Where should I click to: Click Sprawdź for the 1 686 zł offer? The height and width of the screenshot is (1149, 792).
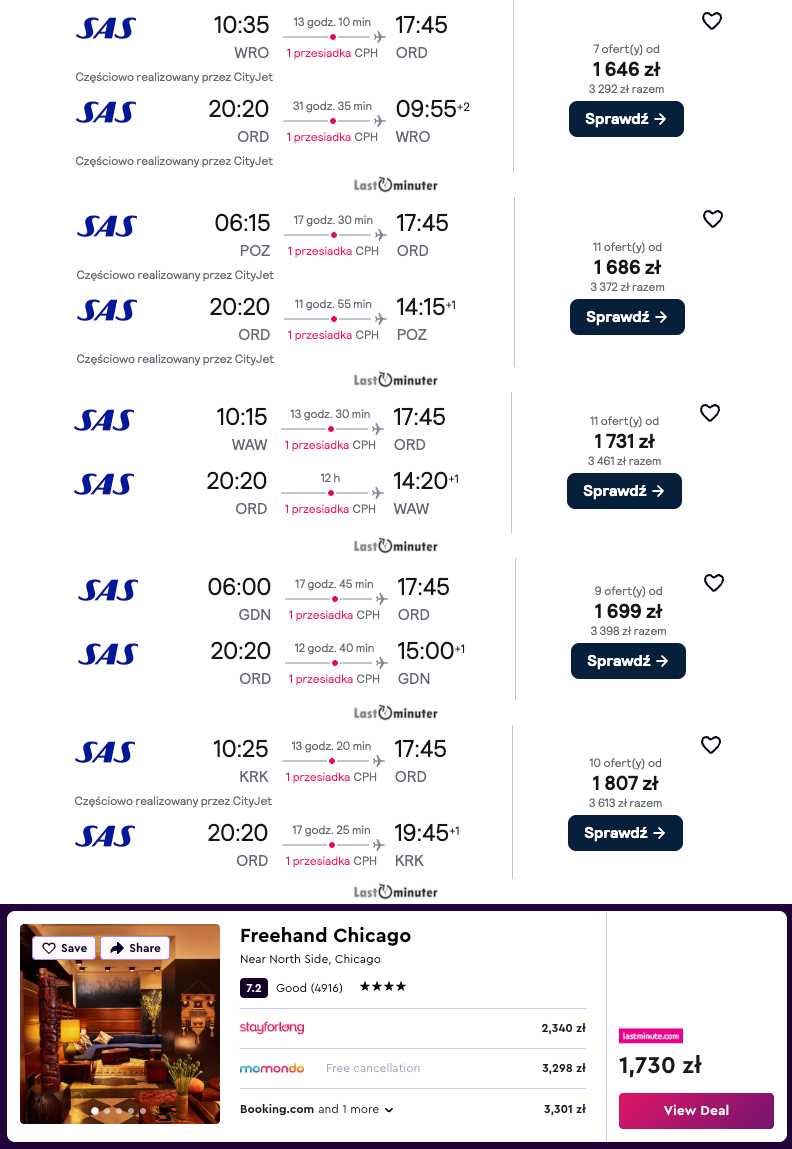627,317
